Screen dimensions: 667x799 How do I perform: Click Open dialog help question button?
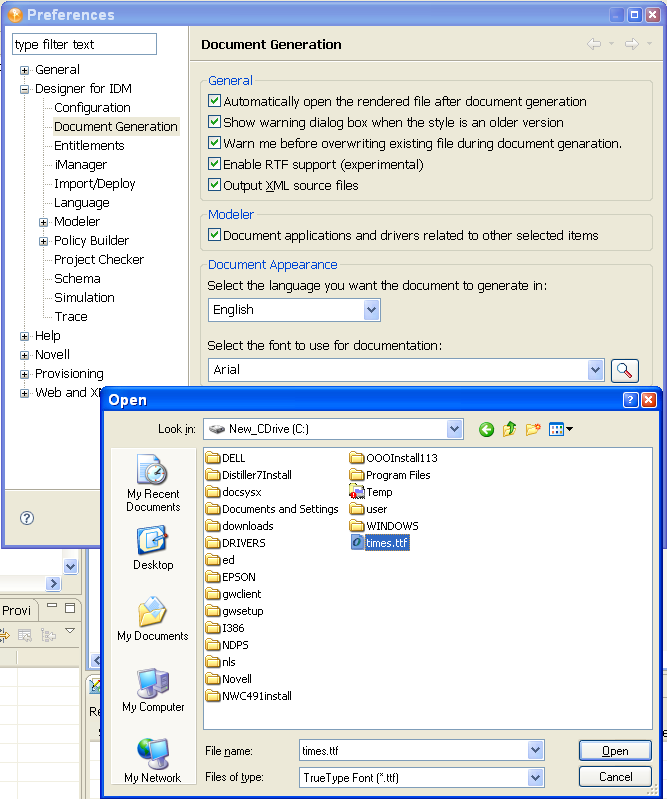[x=630, y=400]
